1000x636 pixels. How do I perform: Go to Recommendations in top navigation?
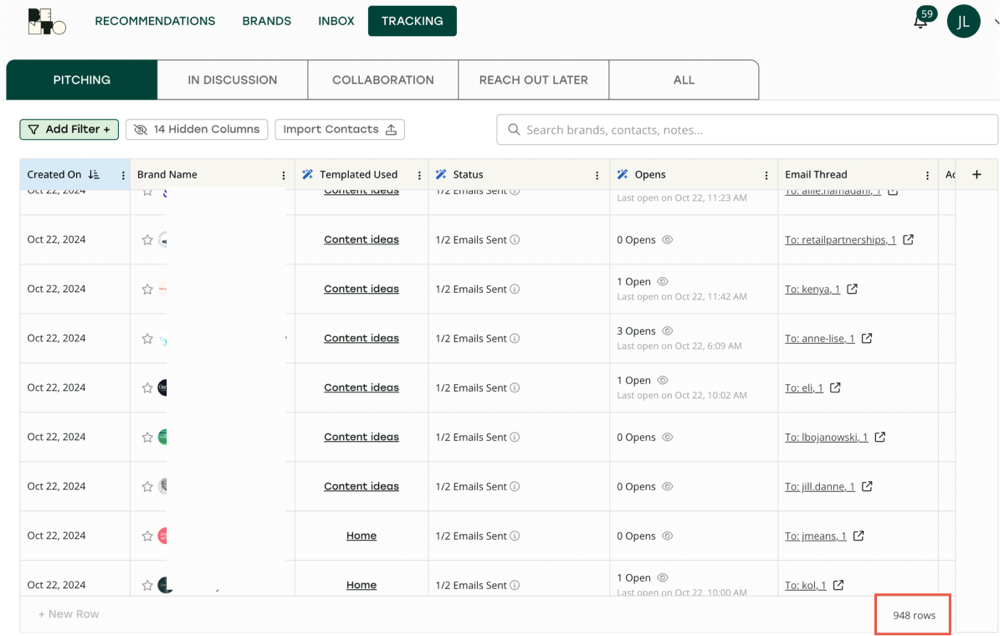coord(155,21)
